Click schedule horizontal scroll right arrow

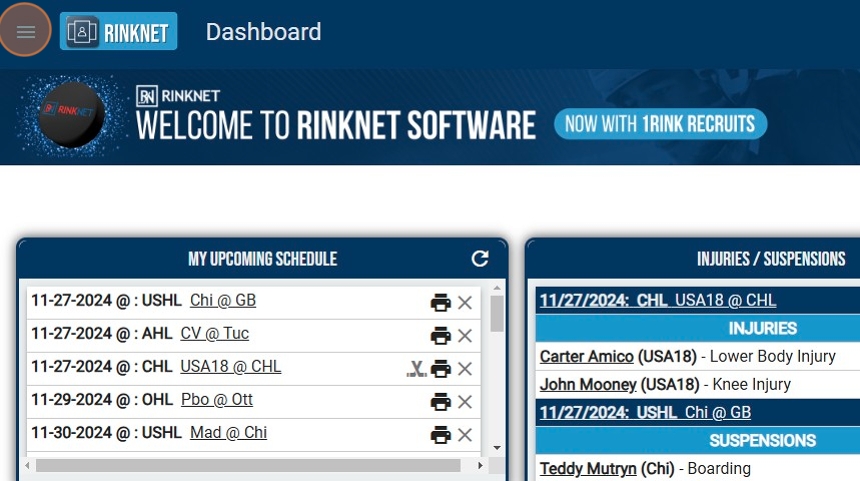(480, 466)
